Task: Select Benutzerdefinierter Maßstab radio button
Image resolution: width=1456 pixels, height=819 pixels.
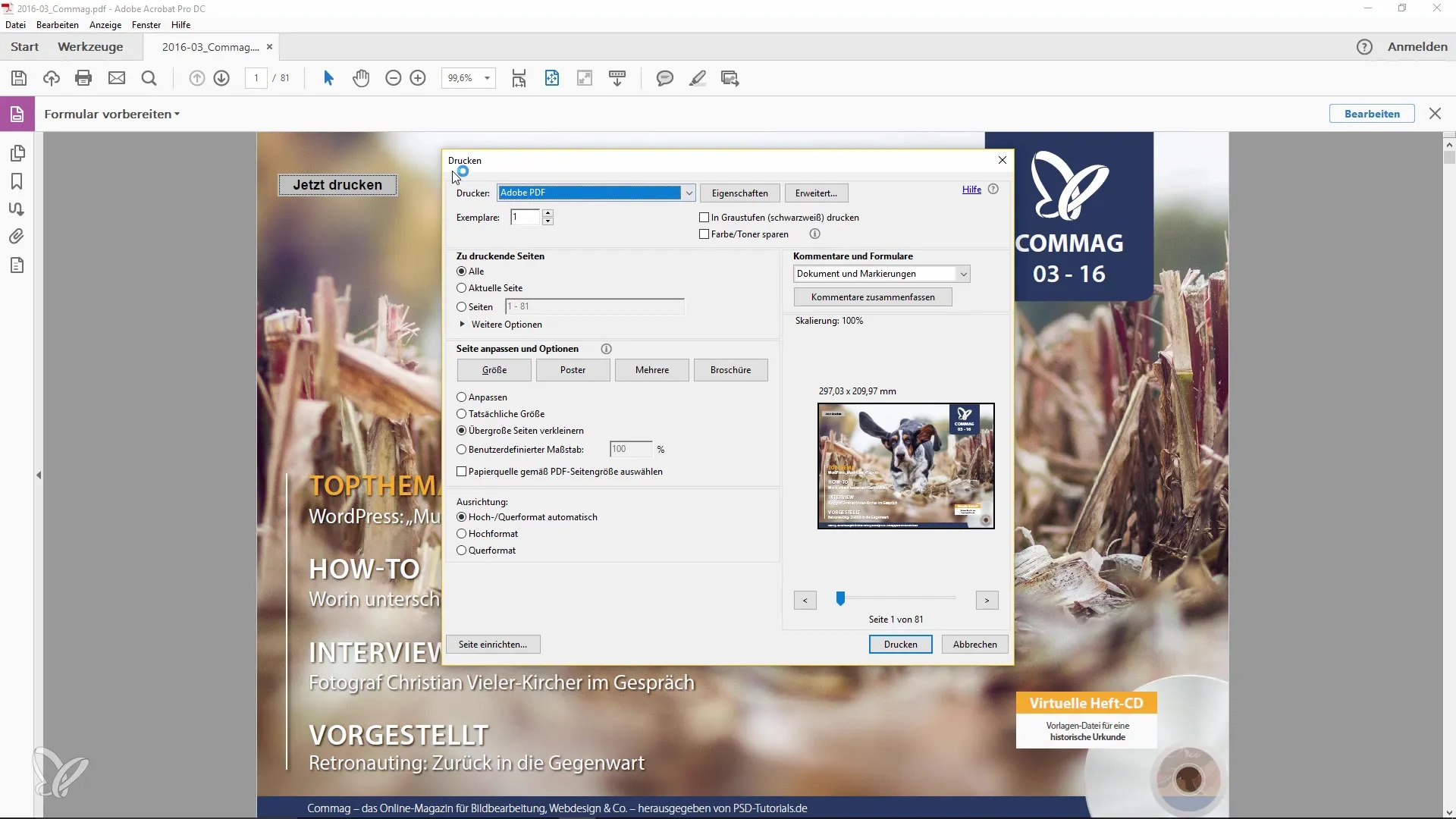Action: (x=461, y=450)
